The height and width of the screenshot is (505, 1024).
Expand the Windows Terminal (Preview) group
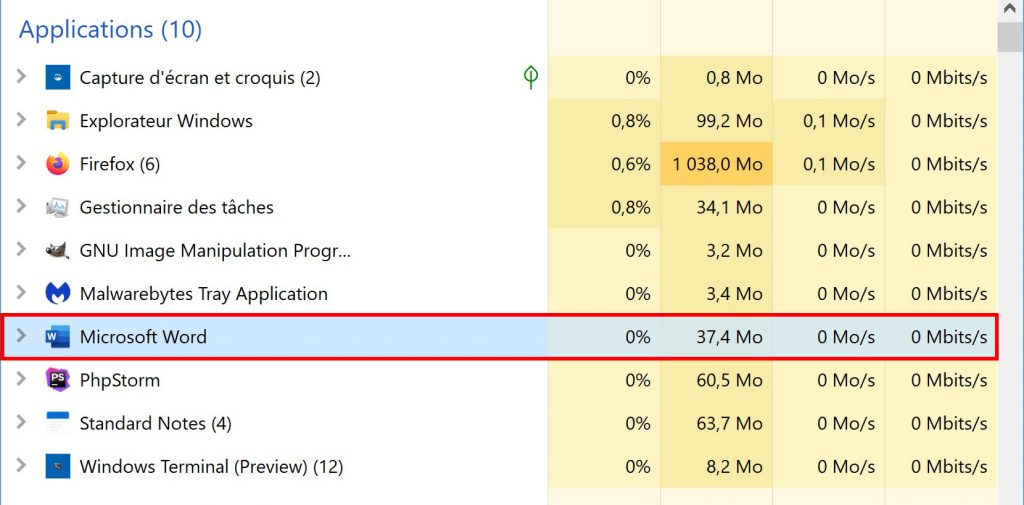(21, 466)
